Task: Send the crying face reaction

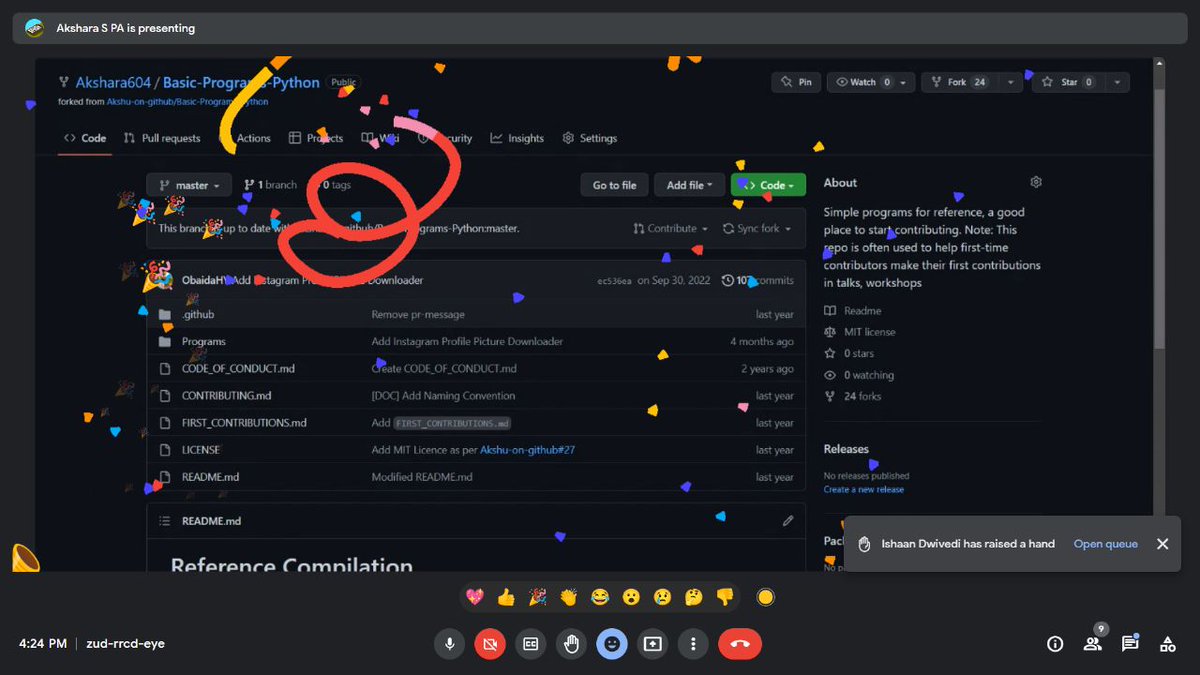Action: tap(662, 598)
